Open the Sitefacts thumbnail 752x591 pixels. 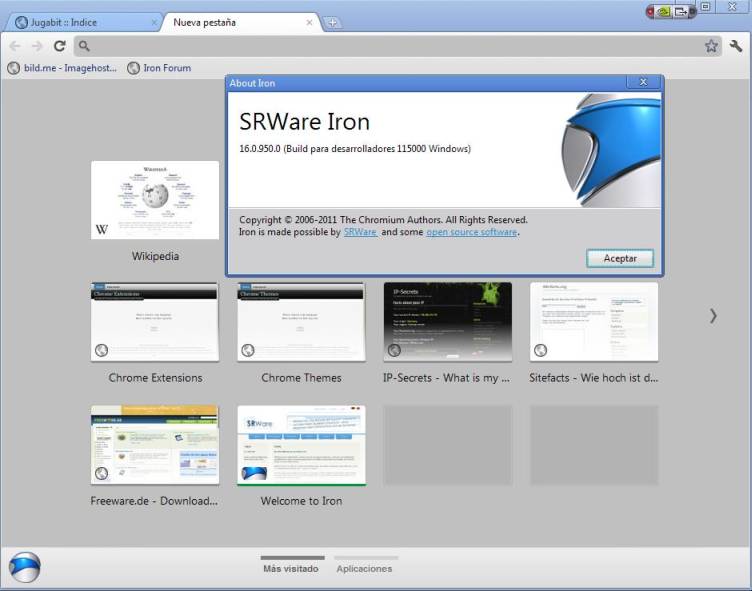[594, 322]
